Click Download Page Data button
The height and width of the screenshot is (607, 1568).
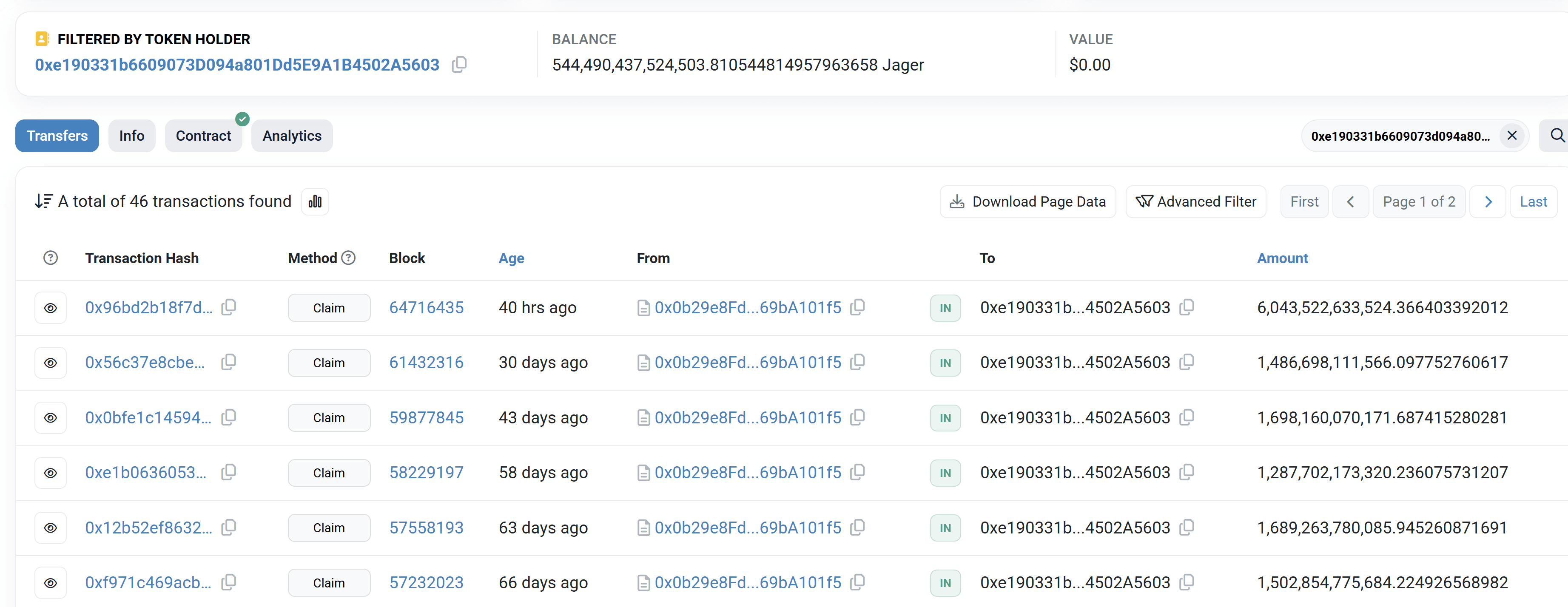1027,202
